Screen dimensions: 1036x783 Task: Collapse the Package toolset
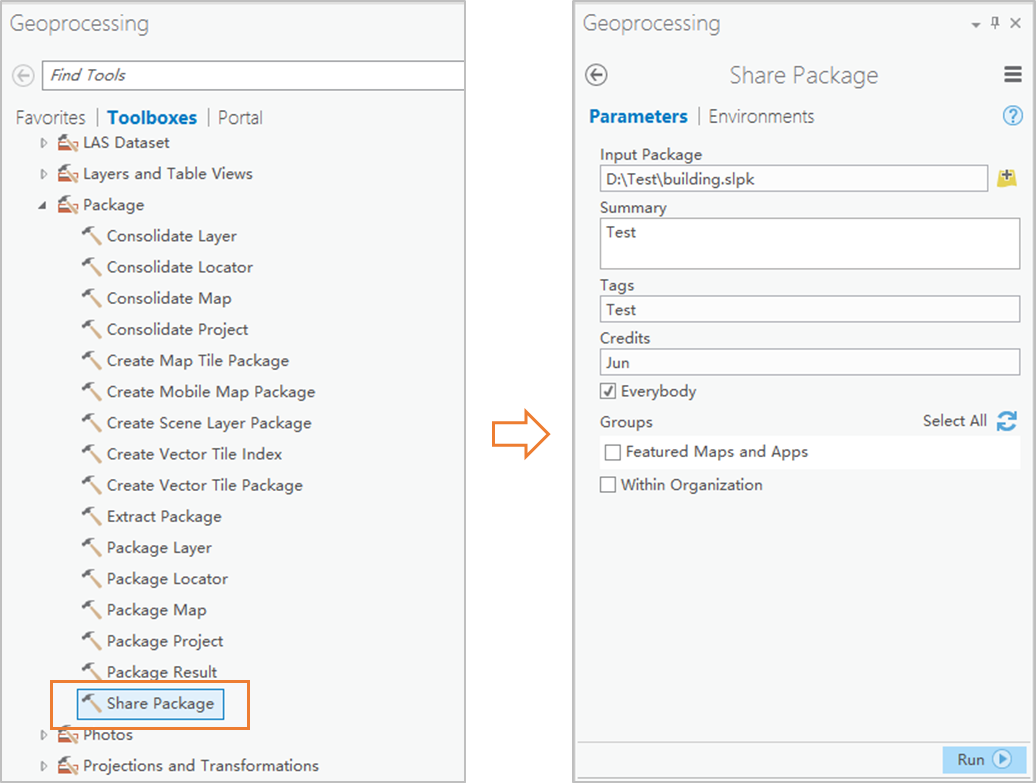click(42, 205)
